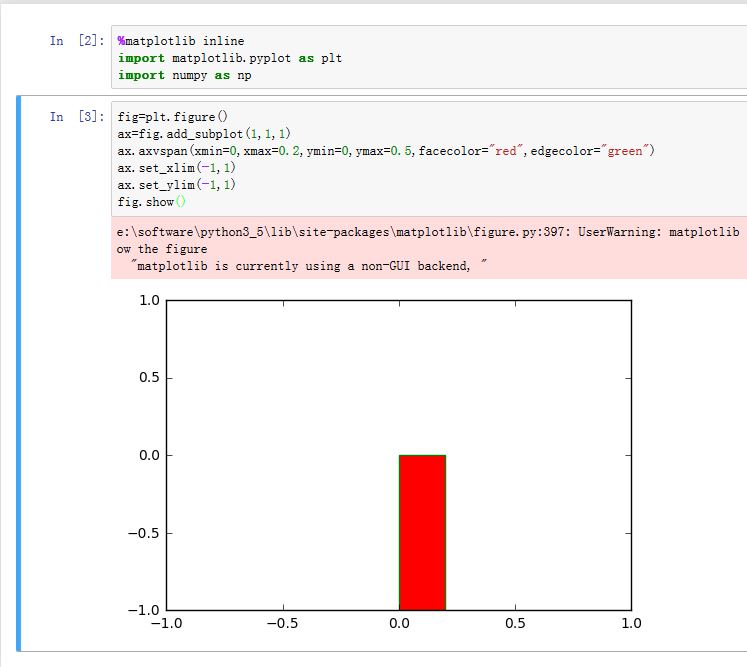Click the 'import matplotlib.pyplot as plt' line

230,58
